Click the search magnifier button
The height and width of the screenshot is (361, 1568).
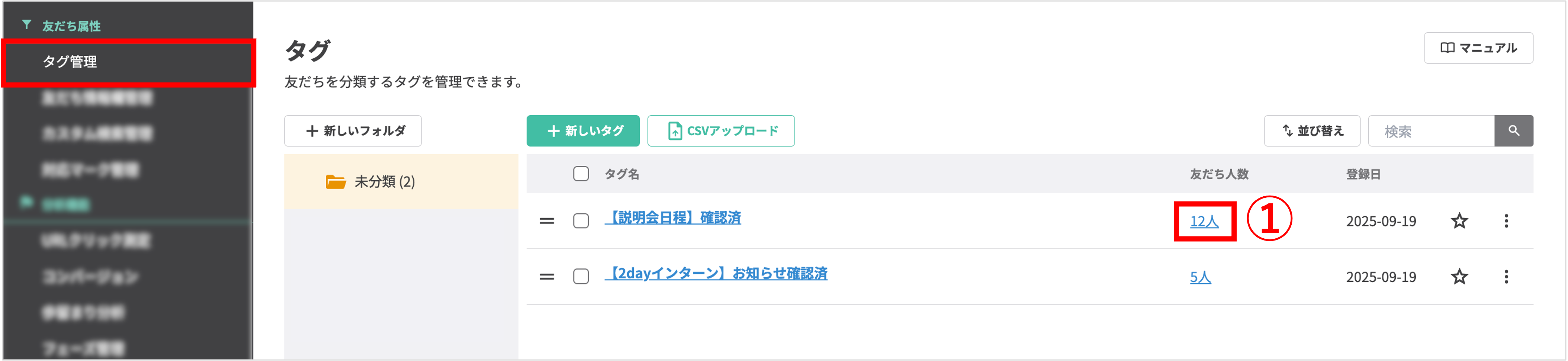1513,131
